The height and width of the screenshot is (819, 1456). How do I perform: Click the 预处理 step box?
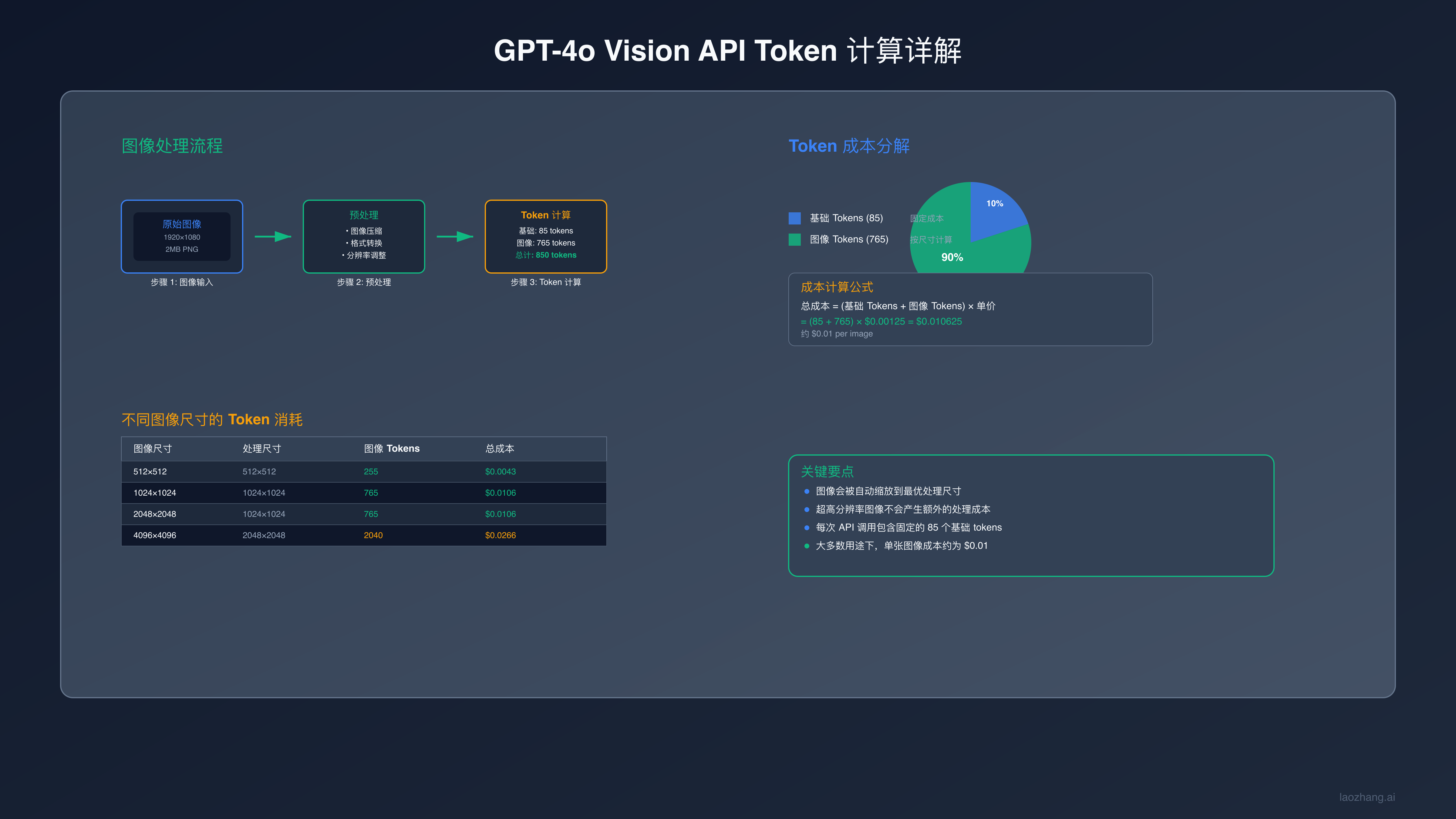click(x=363, y=236)
